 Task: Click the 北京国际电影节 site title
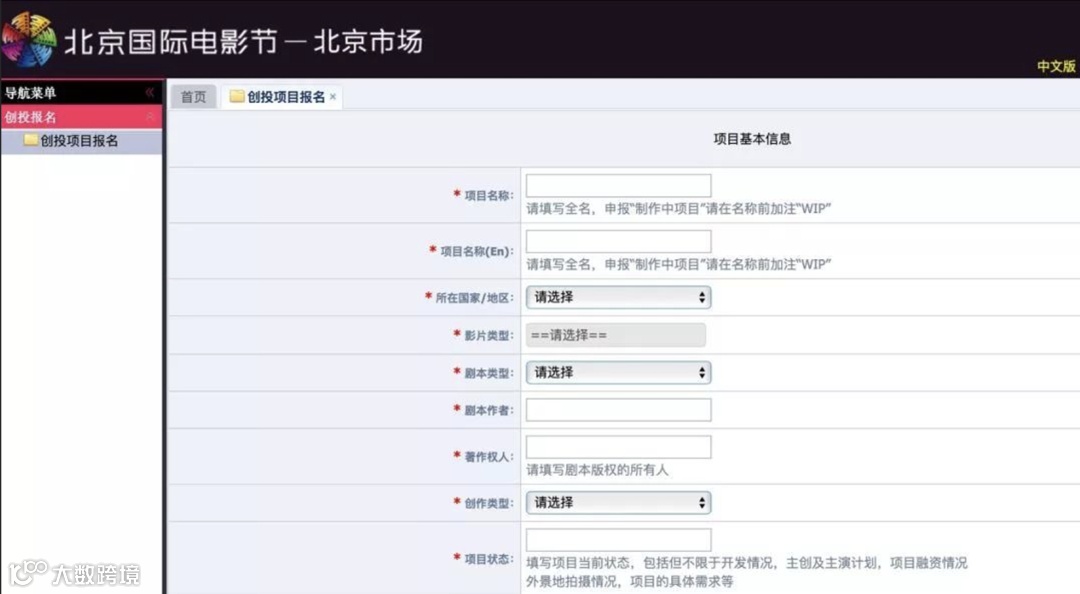(243, 42)
